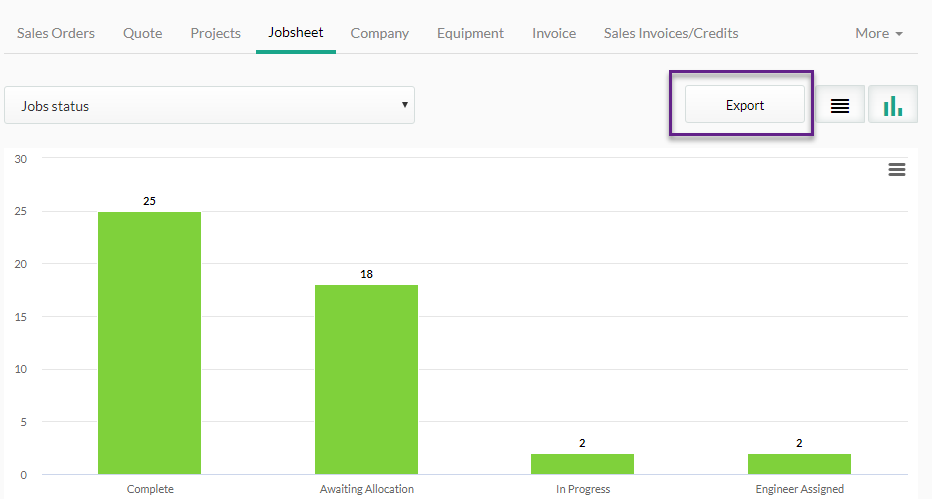Click the Awaiting Allocation axis label
The width and height of the screenshot is (932, 499).
coord(367,489)
